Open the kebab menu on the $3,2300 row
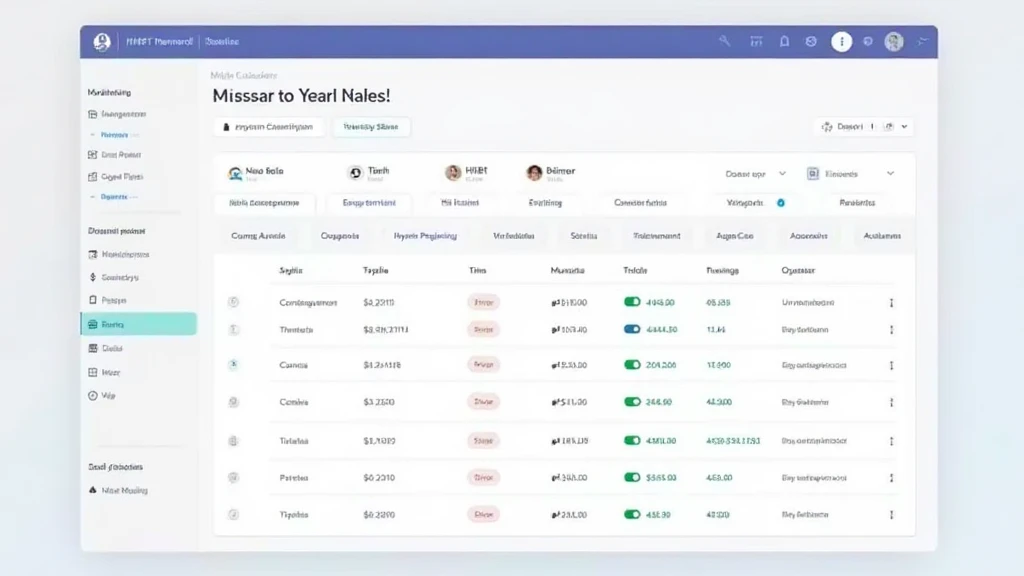This screenshot has width=1024, height=576. 891,402
